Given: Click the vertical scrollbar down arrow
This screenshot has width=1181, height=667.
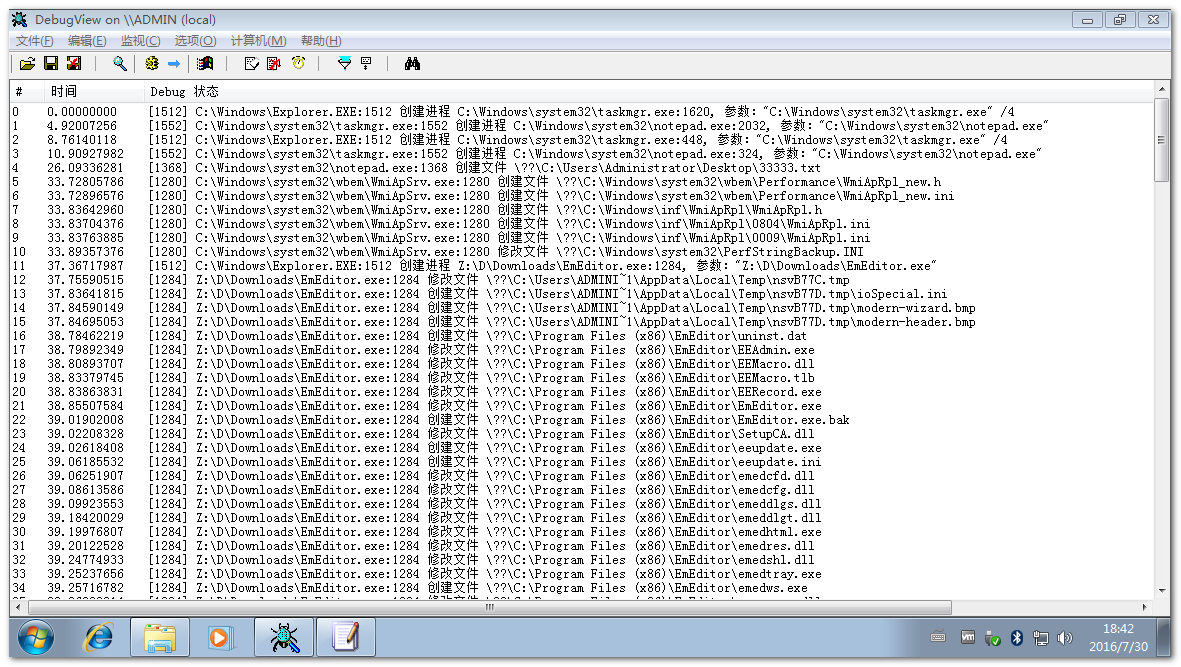Looking at the screenshot, I should coord(1162,591).
